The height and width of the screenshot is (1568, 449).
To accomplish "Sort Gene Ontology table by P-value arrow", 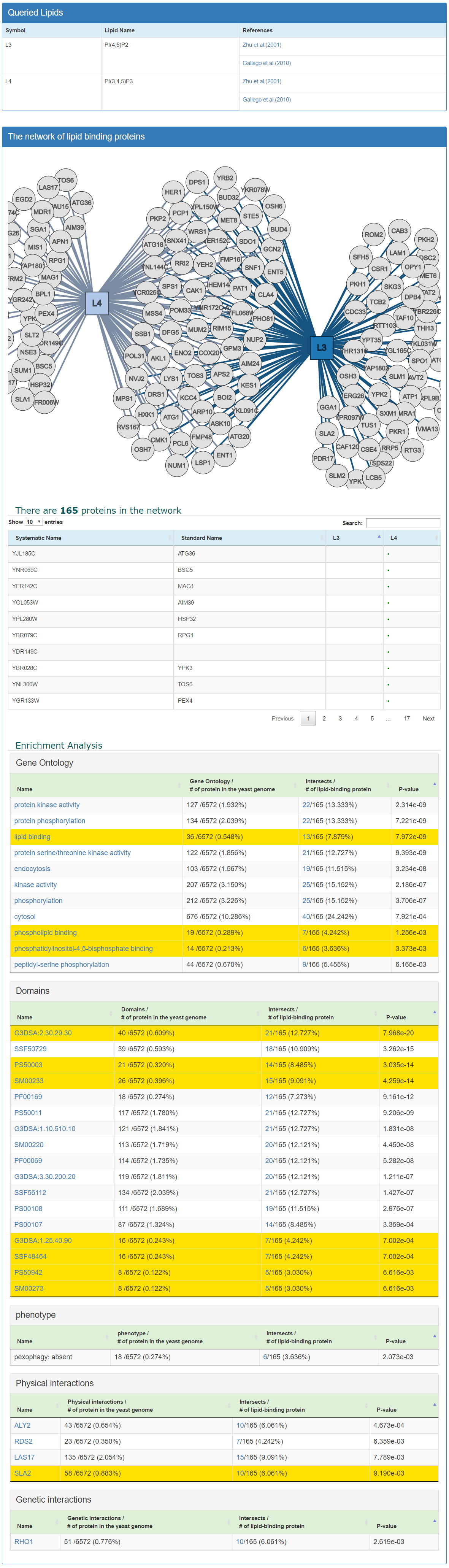I will click(435, 784).
